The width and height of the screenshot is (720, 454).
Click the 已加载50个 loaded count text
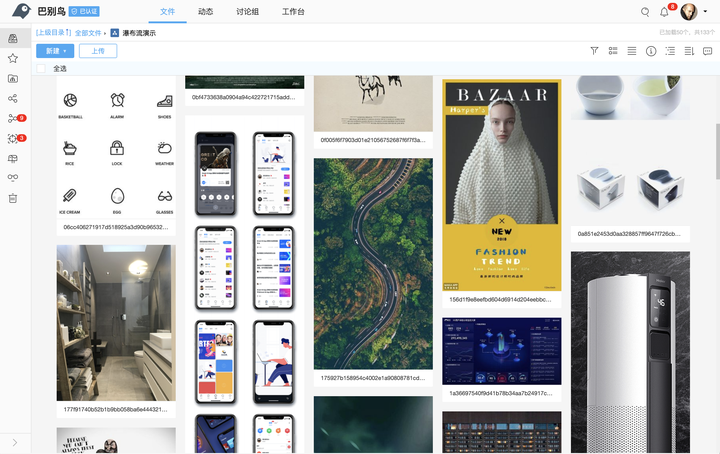pos(686,33)
